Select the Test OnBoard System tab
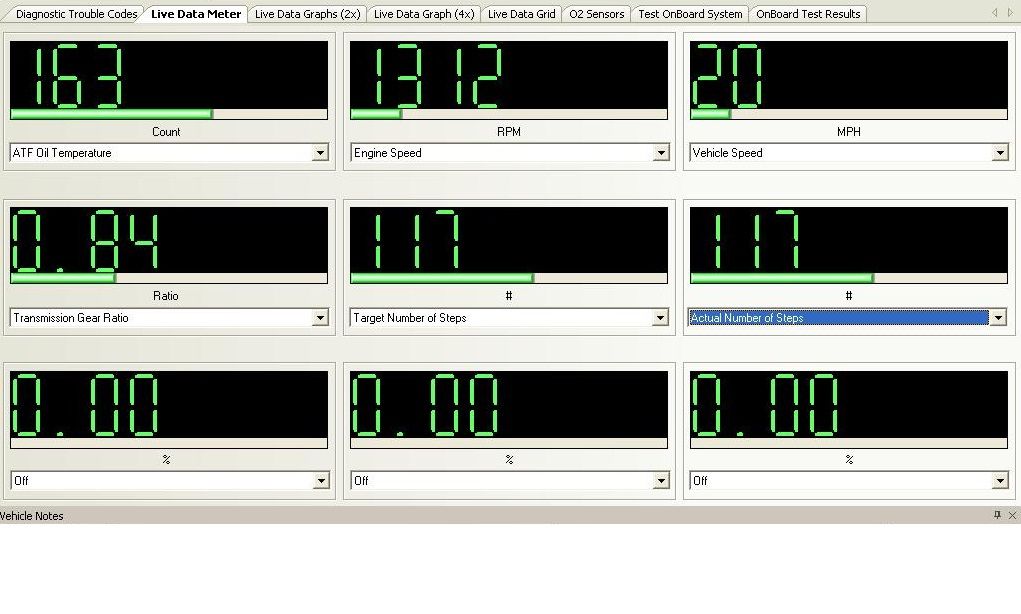Screen dimensions: 1021x614 pos(690,14)
